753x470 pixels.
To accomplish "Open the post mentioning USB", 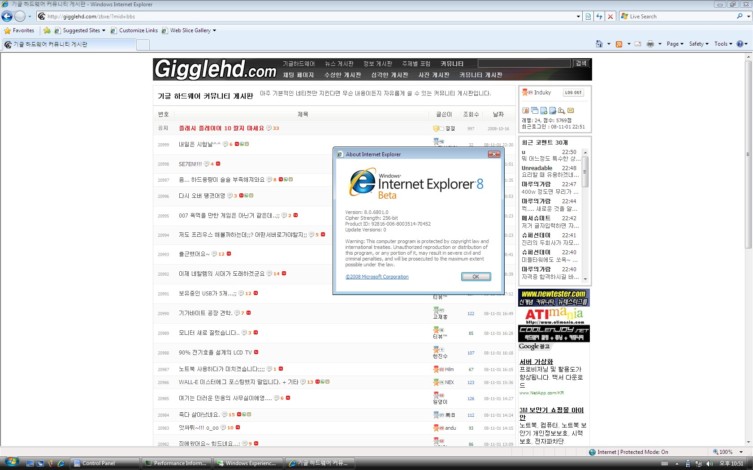I will pyautogui.click(x=207, y=293).
